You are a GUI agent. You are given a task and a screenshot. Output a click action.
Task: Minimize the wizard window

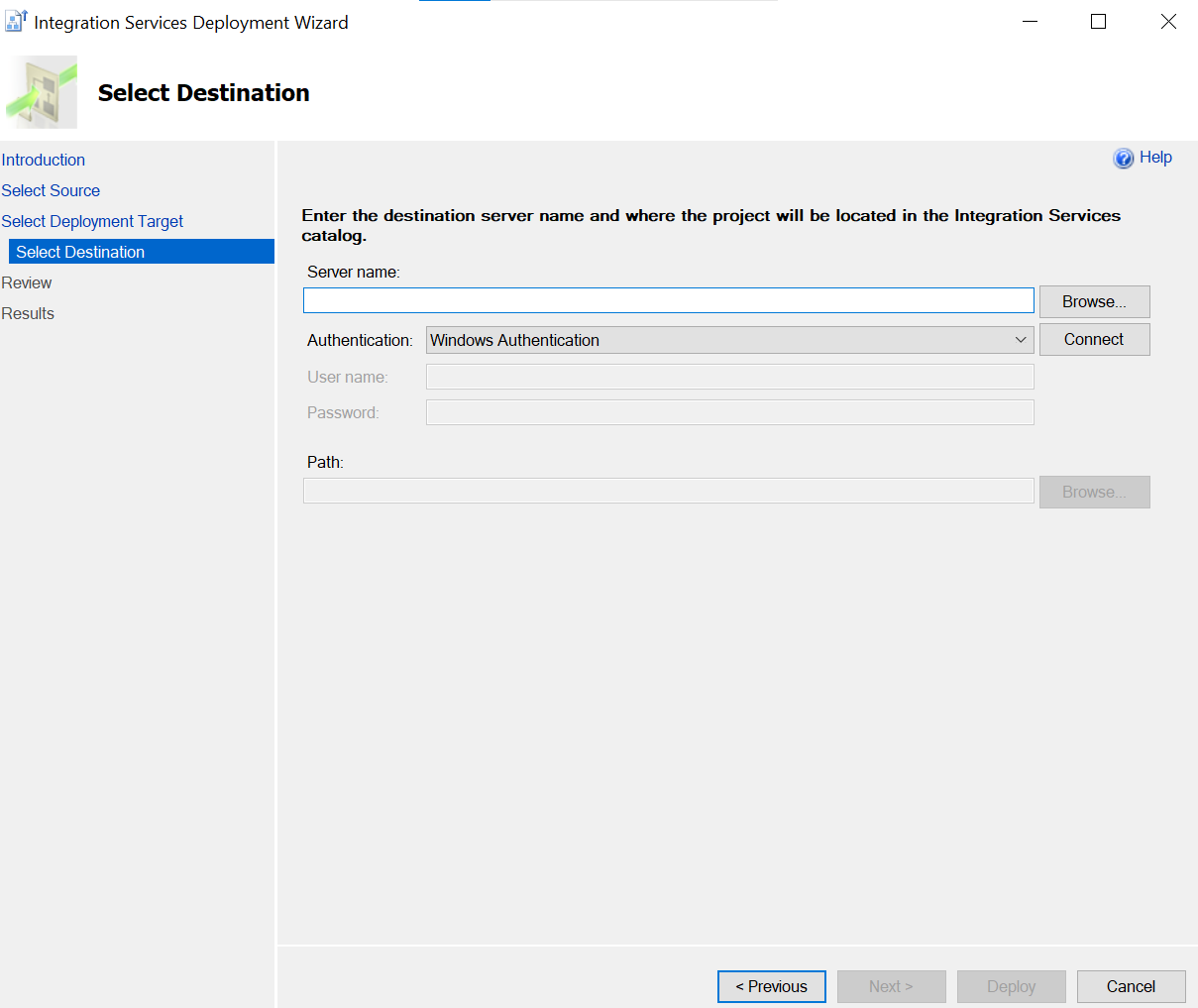(1031, 21)
